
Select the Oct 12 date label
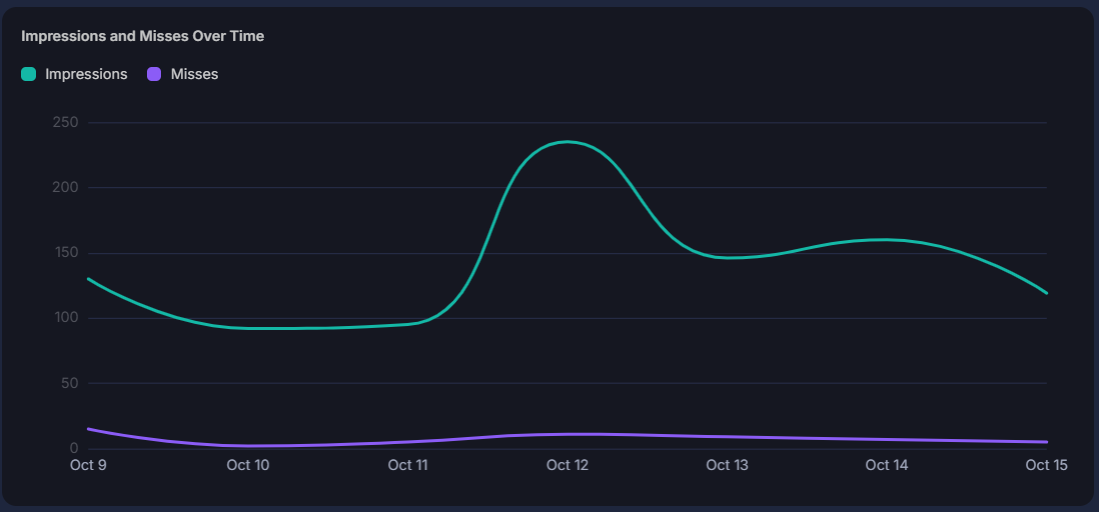(568, 465)
